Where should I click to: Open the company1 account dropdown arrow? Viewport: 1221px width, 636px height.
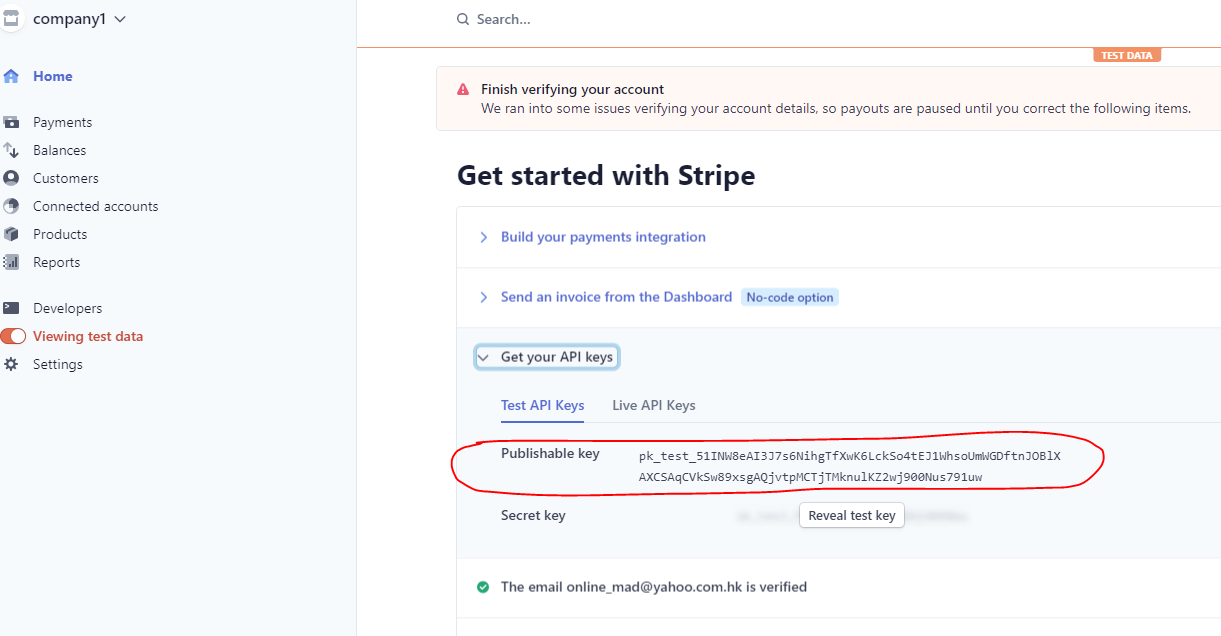coord(121,19)
